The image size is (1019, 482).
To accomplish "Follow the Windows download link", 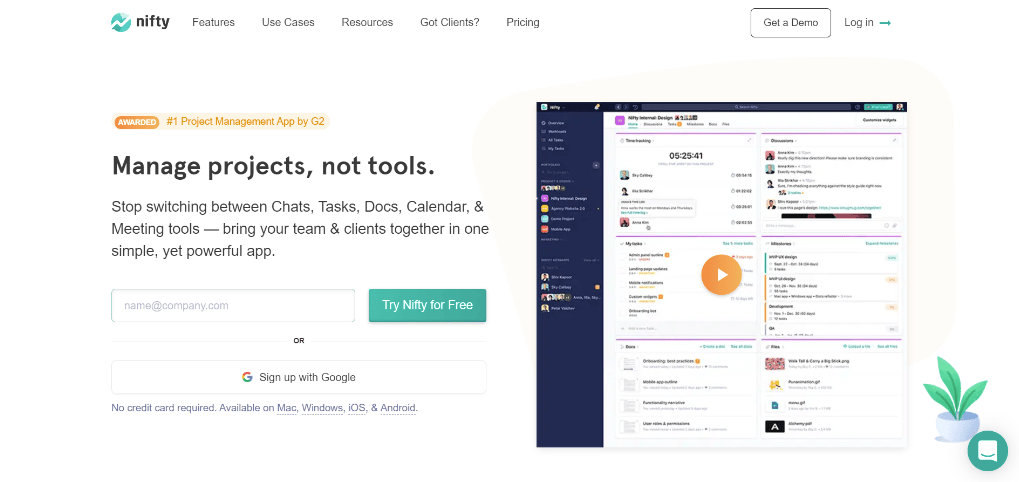I will pyautogui.click(x=322, y=408).
